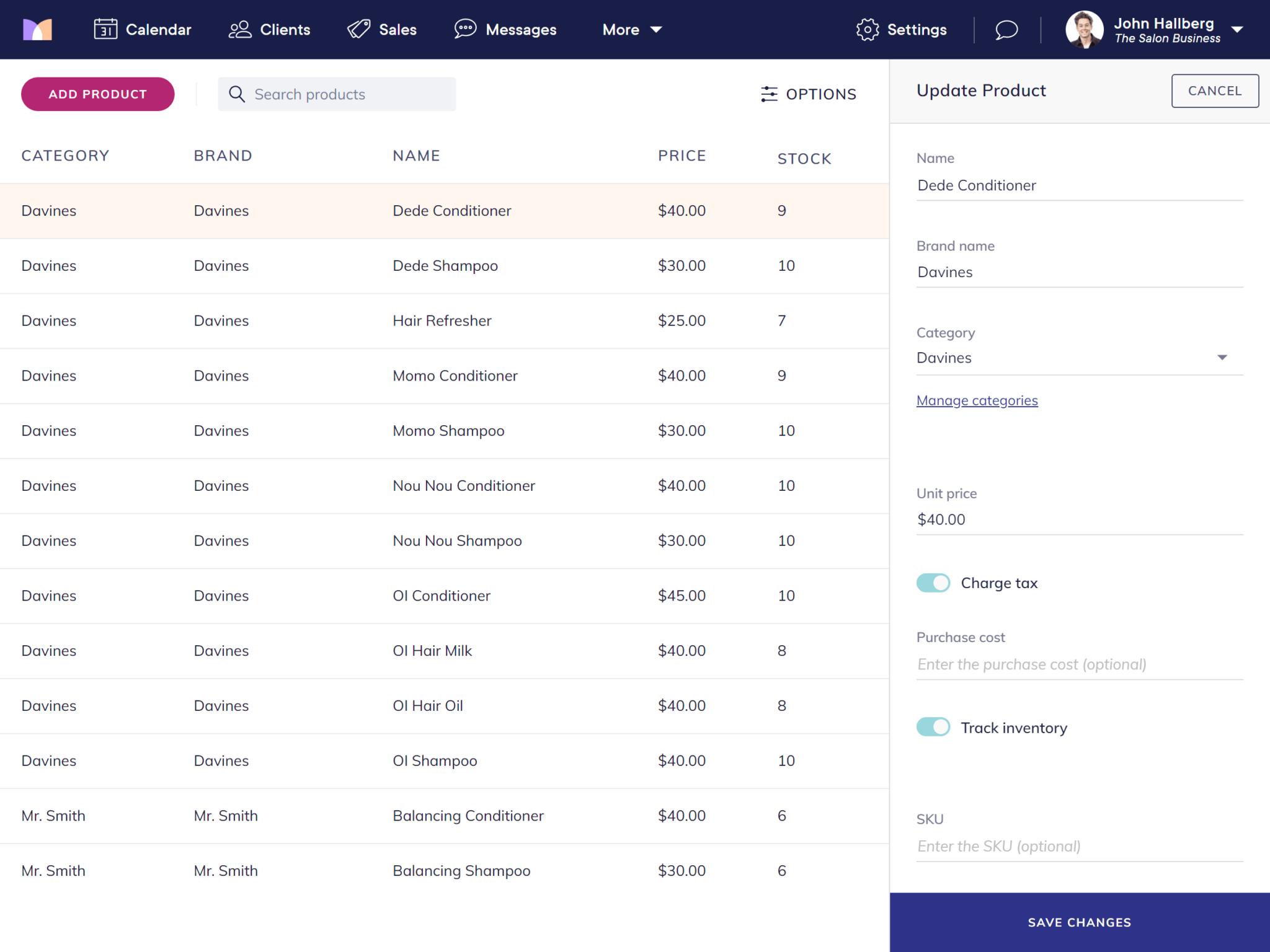
Task: Sort by the Category column header
Action: pos(65,156)
